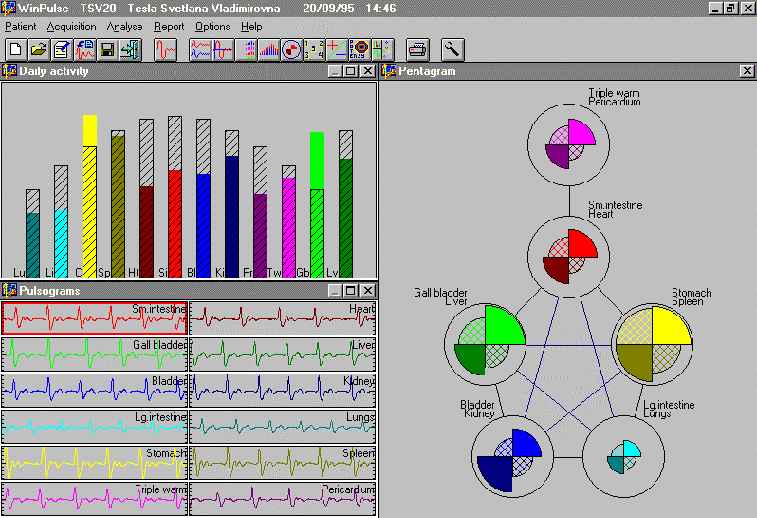
Task: Open the Options menu
Action: (212, 27)
